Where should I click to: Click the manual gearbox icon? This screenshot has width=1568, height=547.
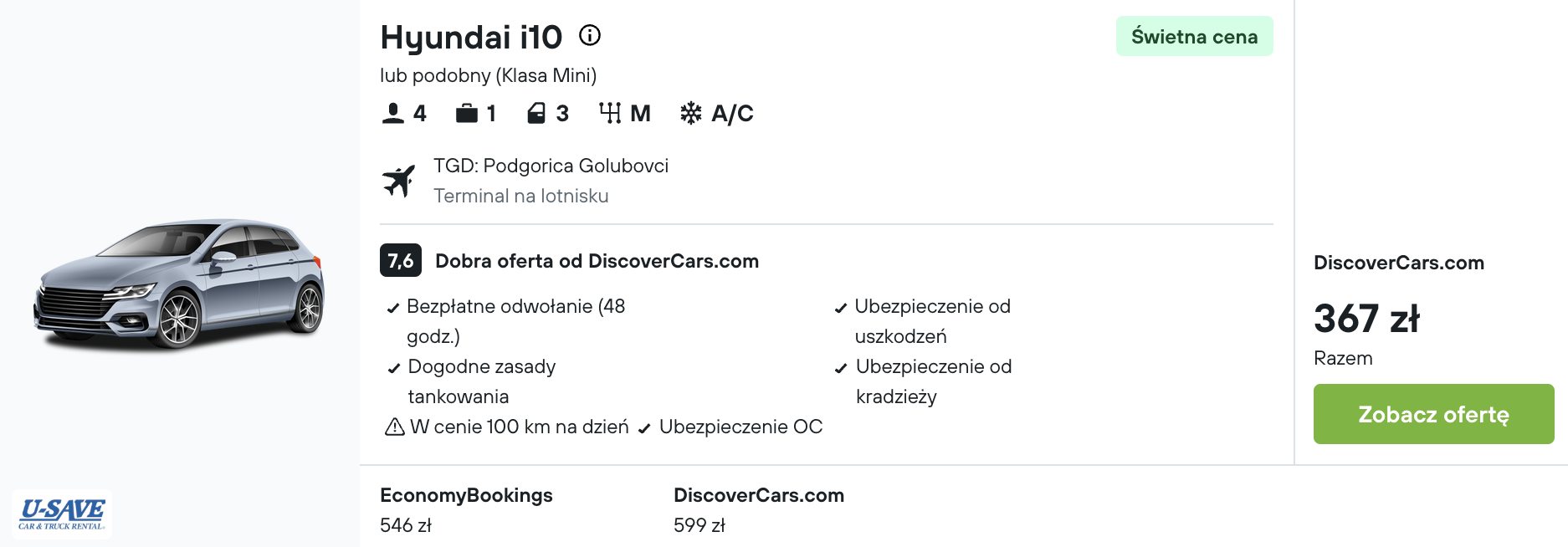click(610, 113)
